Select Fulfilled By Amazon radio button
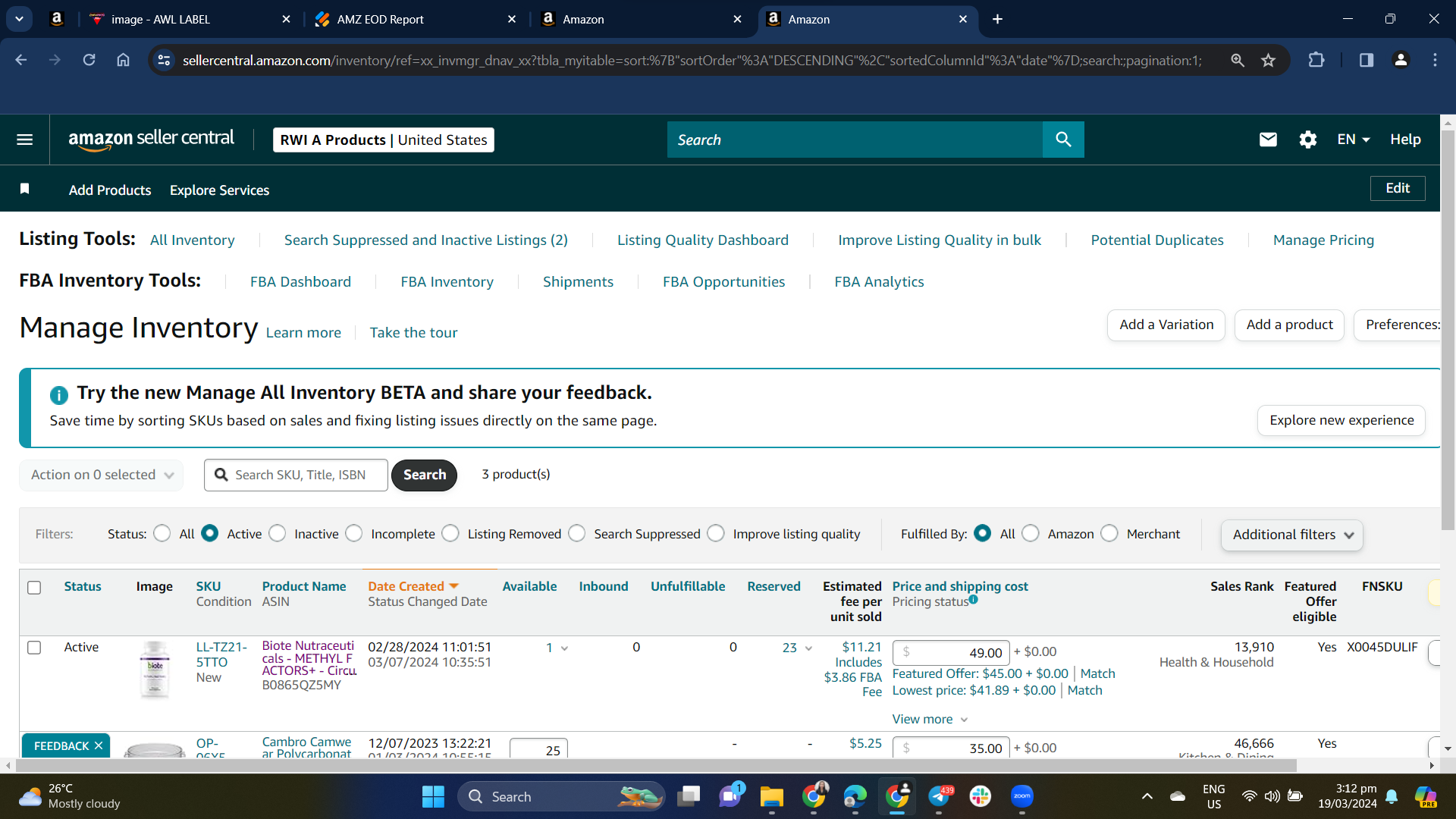1456x819 pixels. [1031, 534]
